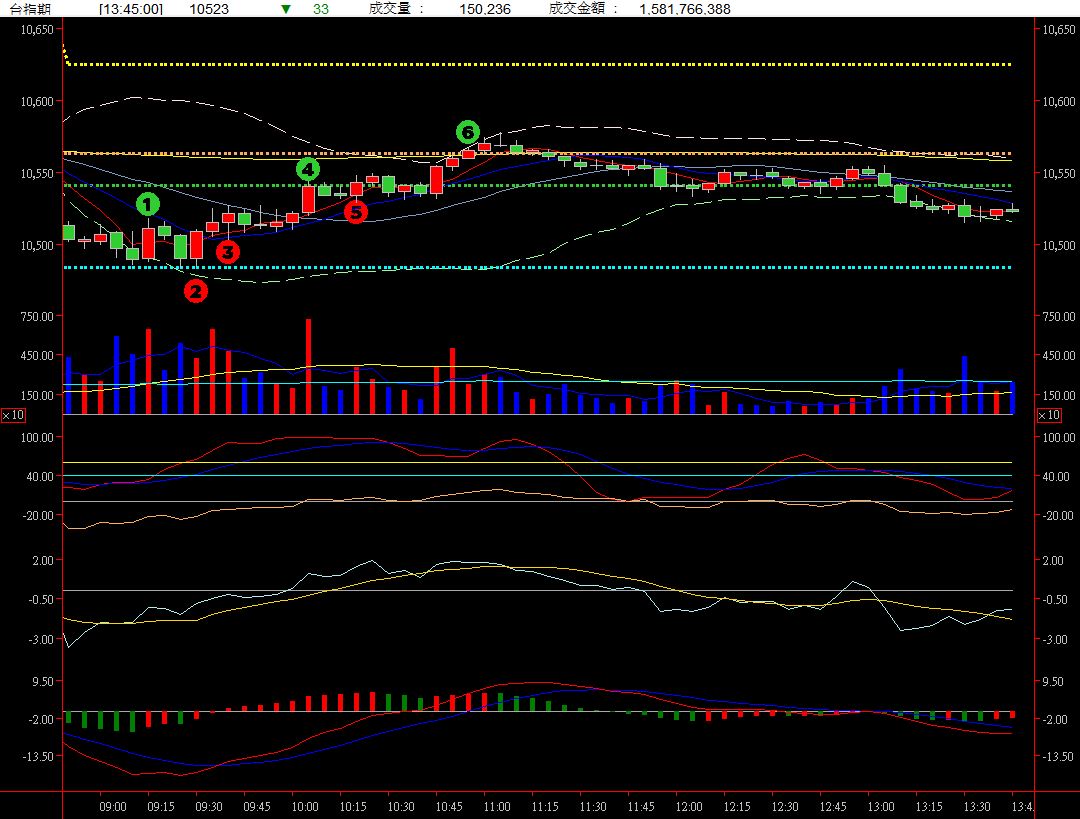Image resolution: width=1080 pixels, height=819 pixels.
Task: Select green marker 6 near the price peak
Action: pyautogui.click(x=468, y=132)
